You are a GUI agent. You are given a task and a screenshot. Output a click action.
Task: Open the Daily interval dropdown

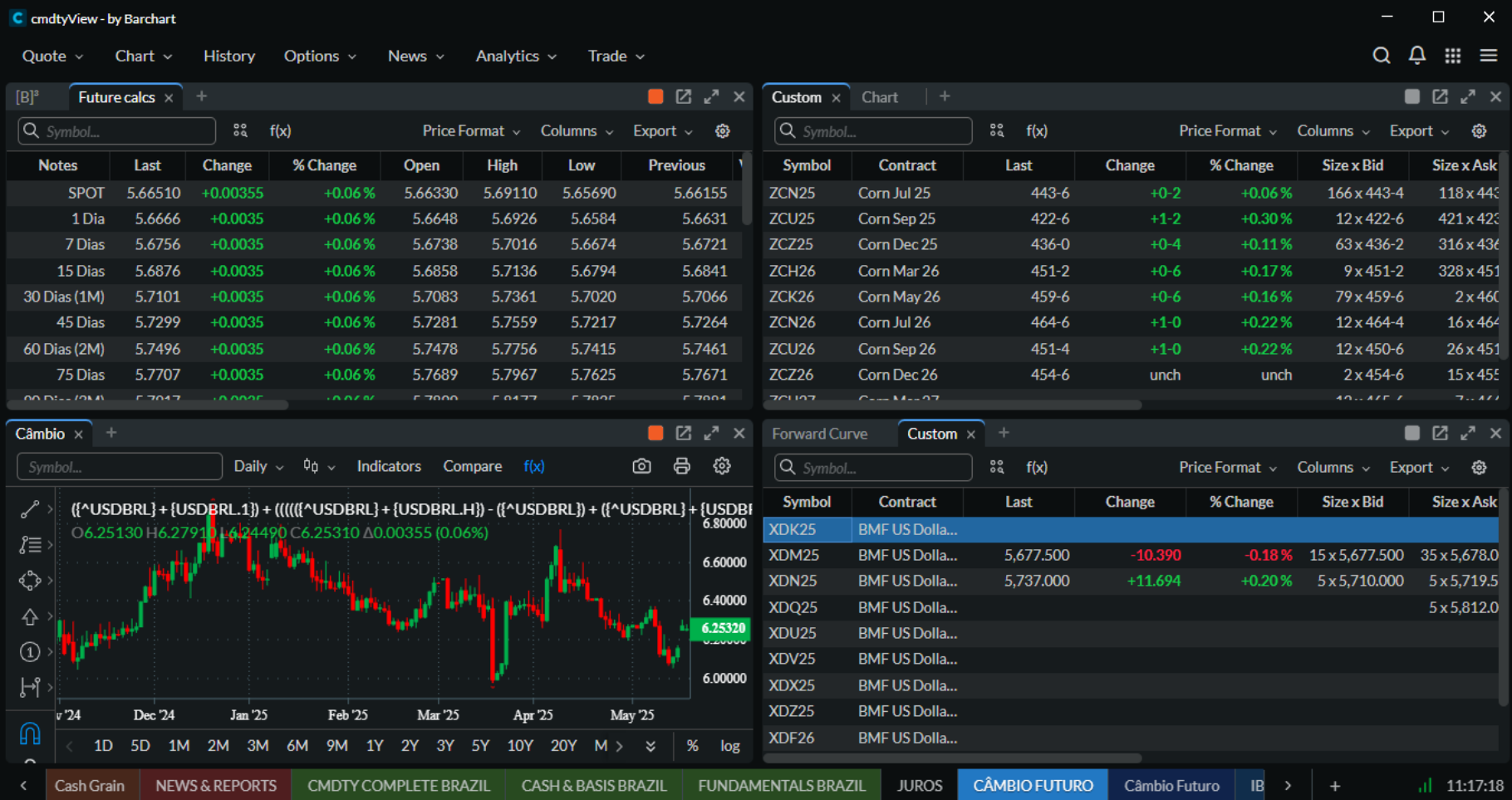tap(258, 466)
